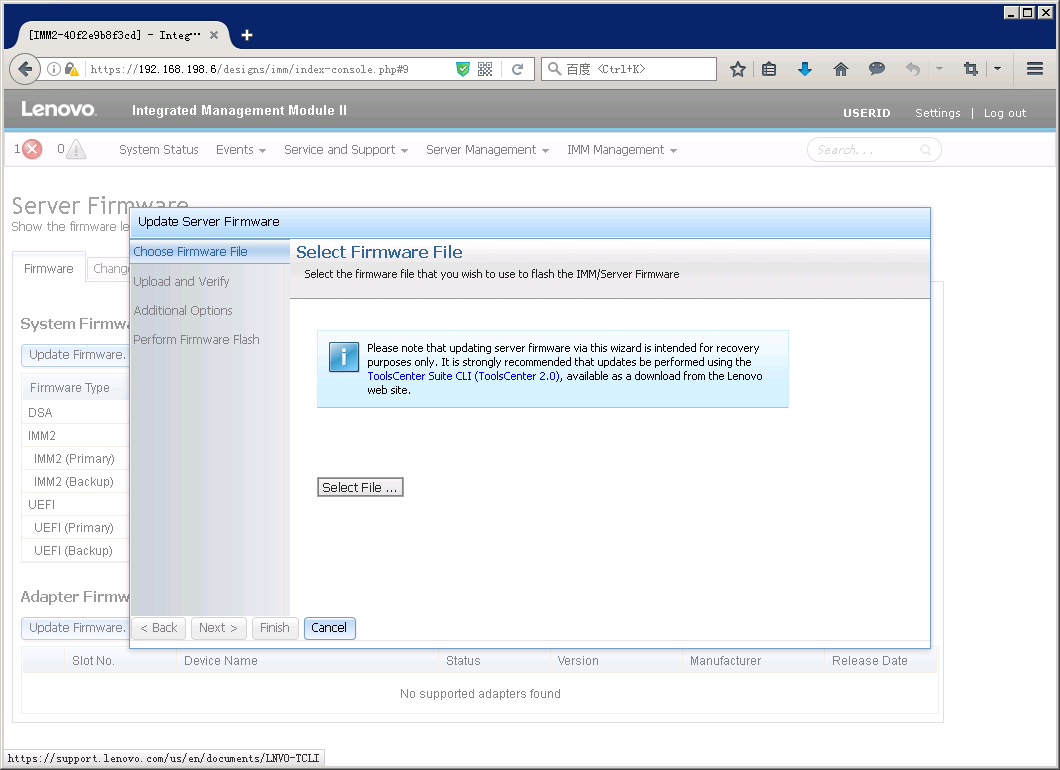The height and width of the screenshot is (770, 1060).
Task: Bookmark this page with the star icon
Action: pyautogui.click(x=738, y=69)
